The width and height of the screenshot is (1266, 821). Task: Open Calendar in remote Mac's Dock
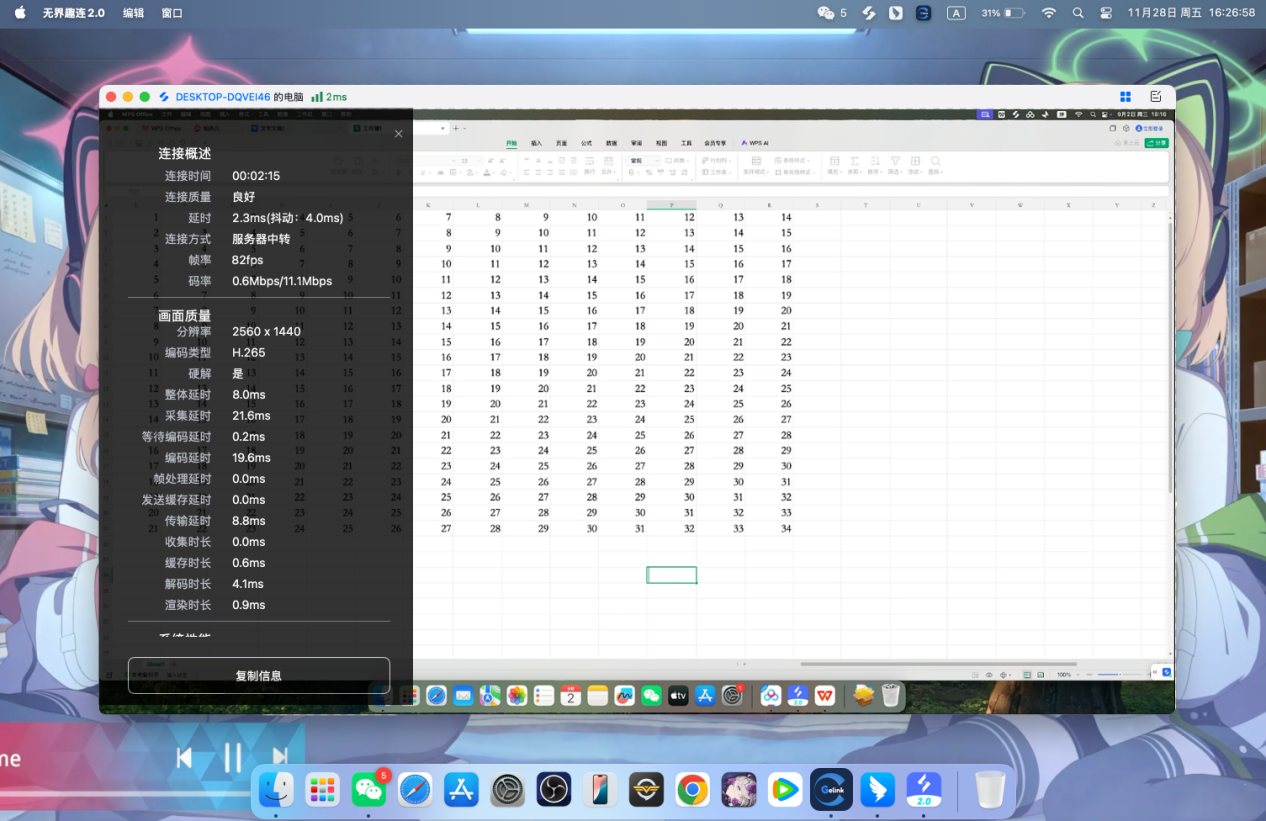pyautogui.click(x=570, y=695)
